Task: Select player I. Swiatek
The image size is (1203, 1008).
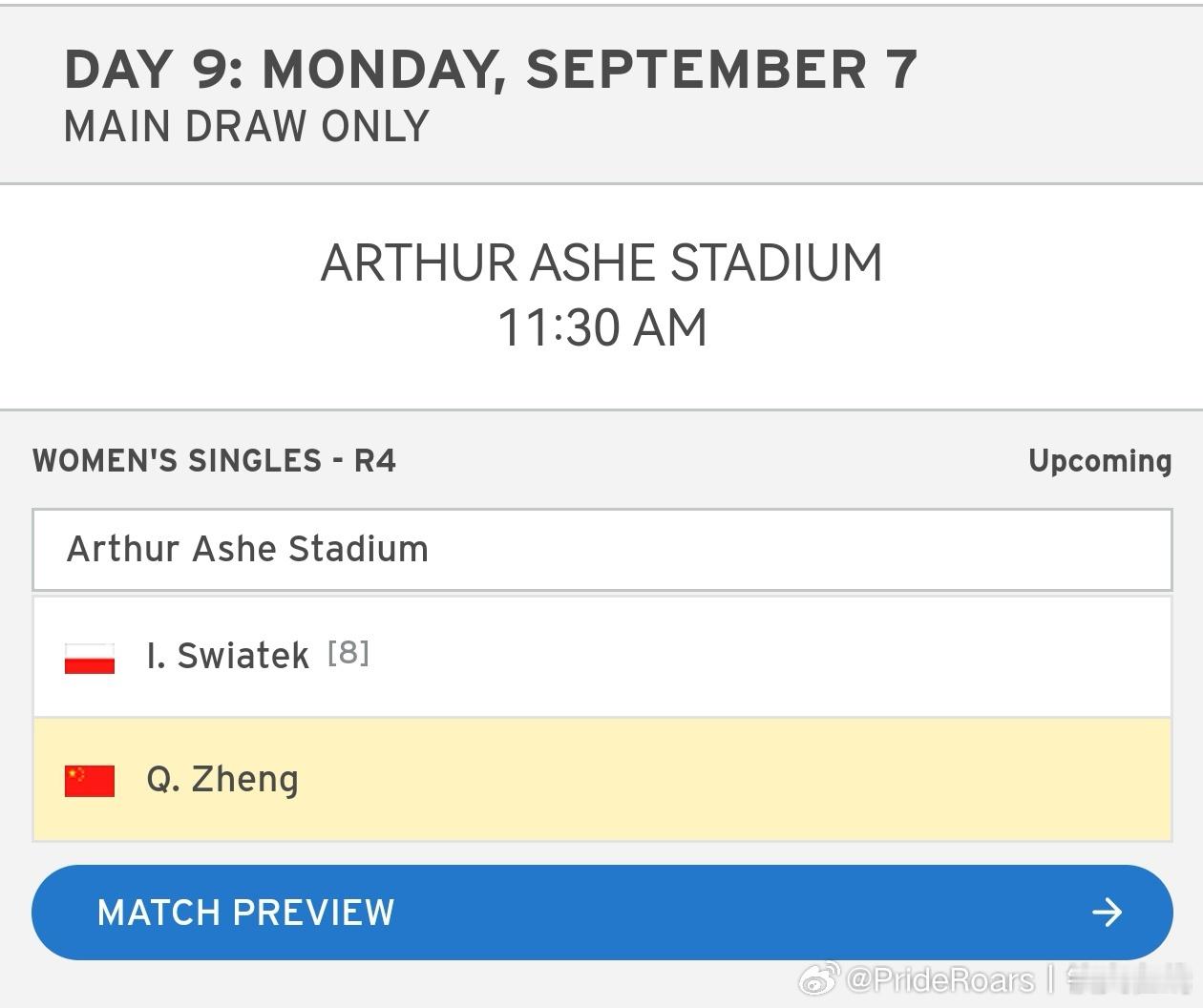Action: (227, 656)
